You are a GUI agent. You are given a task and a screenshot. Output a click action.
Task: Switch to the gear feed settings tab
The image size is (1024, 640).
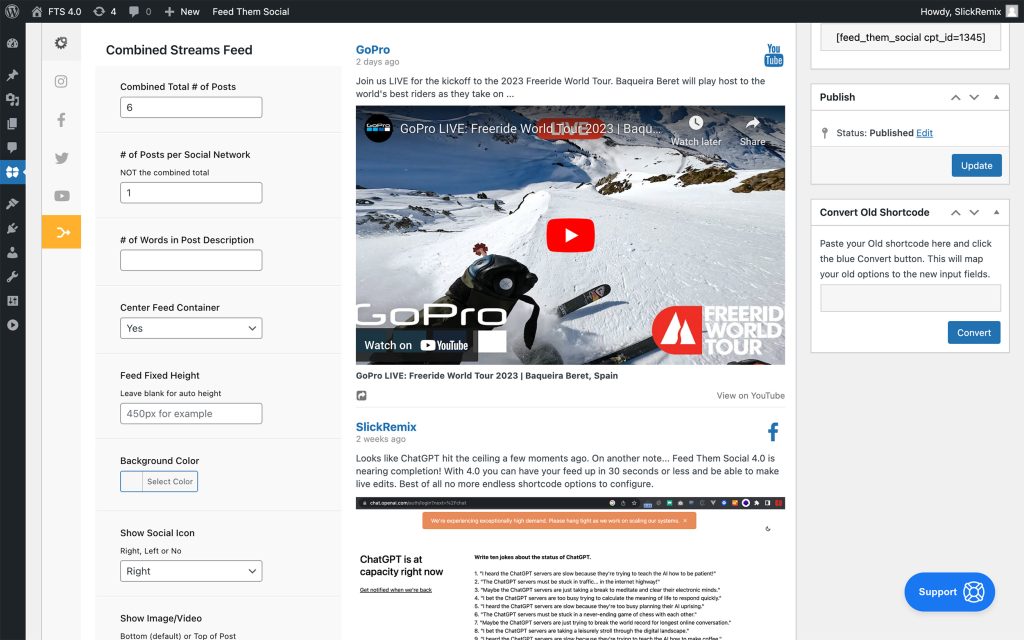point(61,43)
